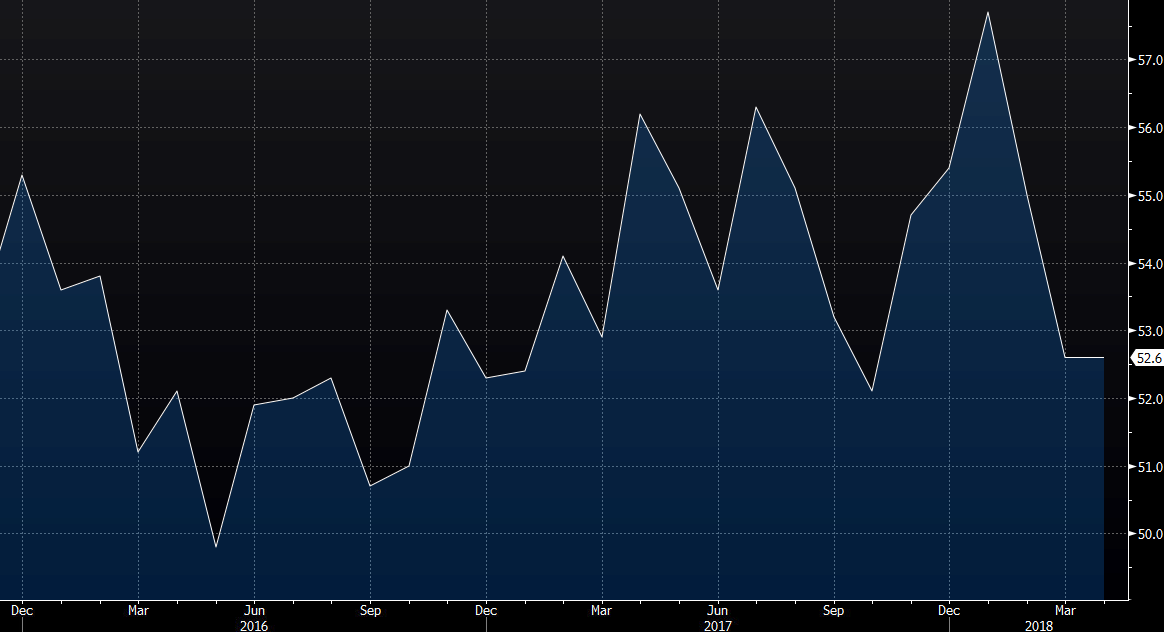Click the Sep label following Jun 2017
The image size is (1164, 632).
click(834, 610)
